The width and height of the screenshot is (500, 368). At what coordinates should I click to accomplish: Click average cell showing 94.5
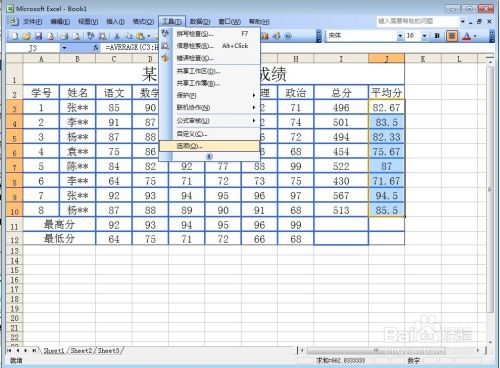click(x=386, y=195)
